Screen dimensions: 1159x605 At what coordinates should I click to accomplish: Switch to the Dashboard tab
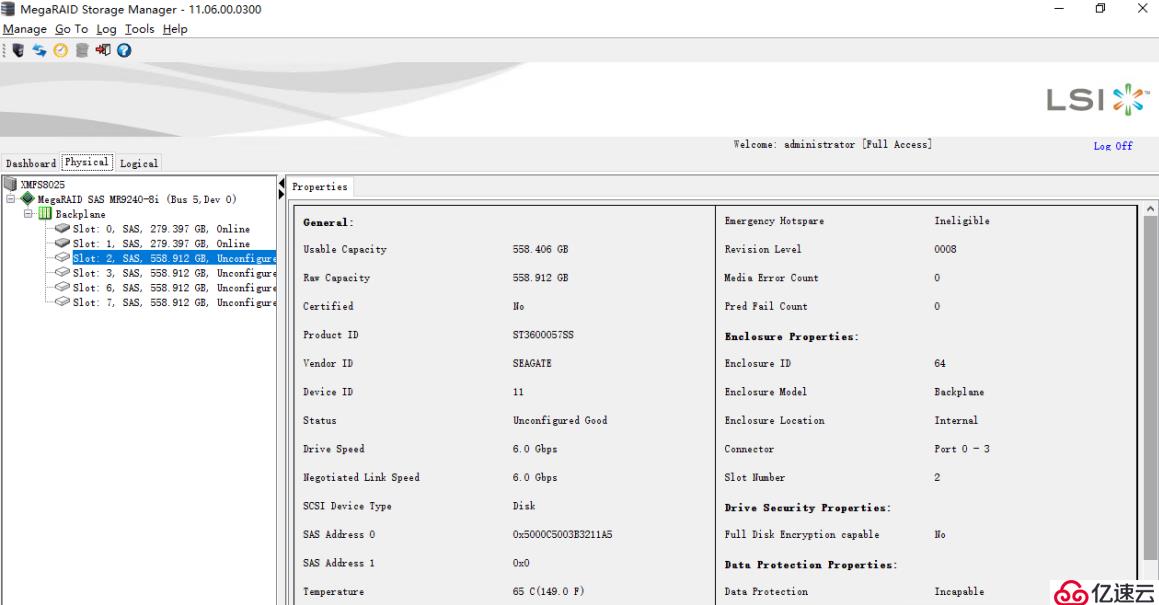[x=30, y=163]
